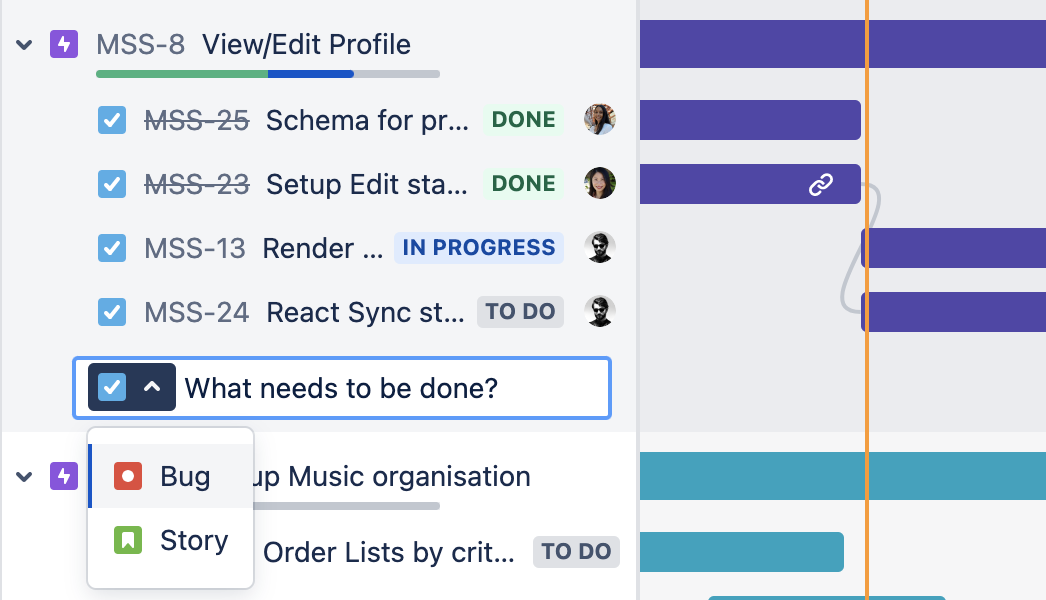Open the MSS-8 View/Edit Profile link
Screen dimensions: 1046x600
tap(252, 44)
